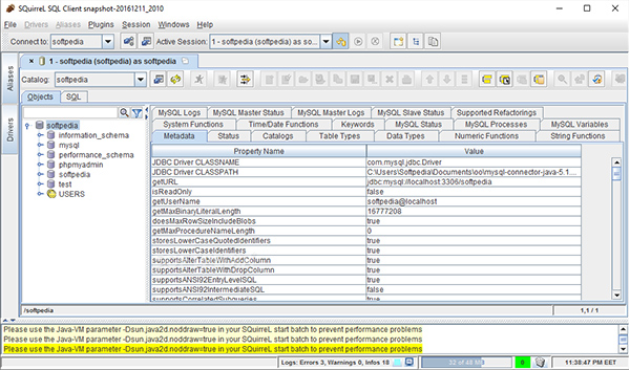Click the search magnifier beside tree filter field
The image size is (629, 370).
[124, 113]
